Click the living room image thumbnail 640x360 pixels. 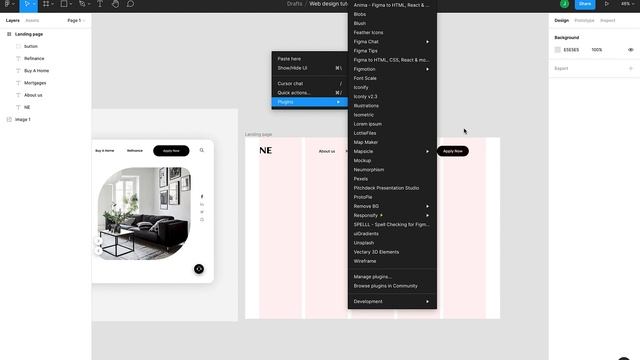point(144,213)
